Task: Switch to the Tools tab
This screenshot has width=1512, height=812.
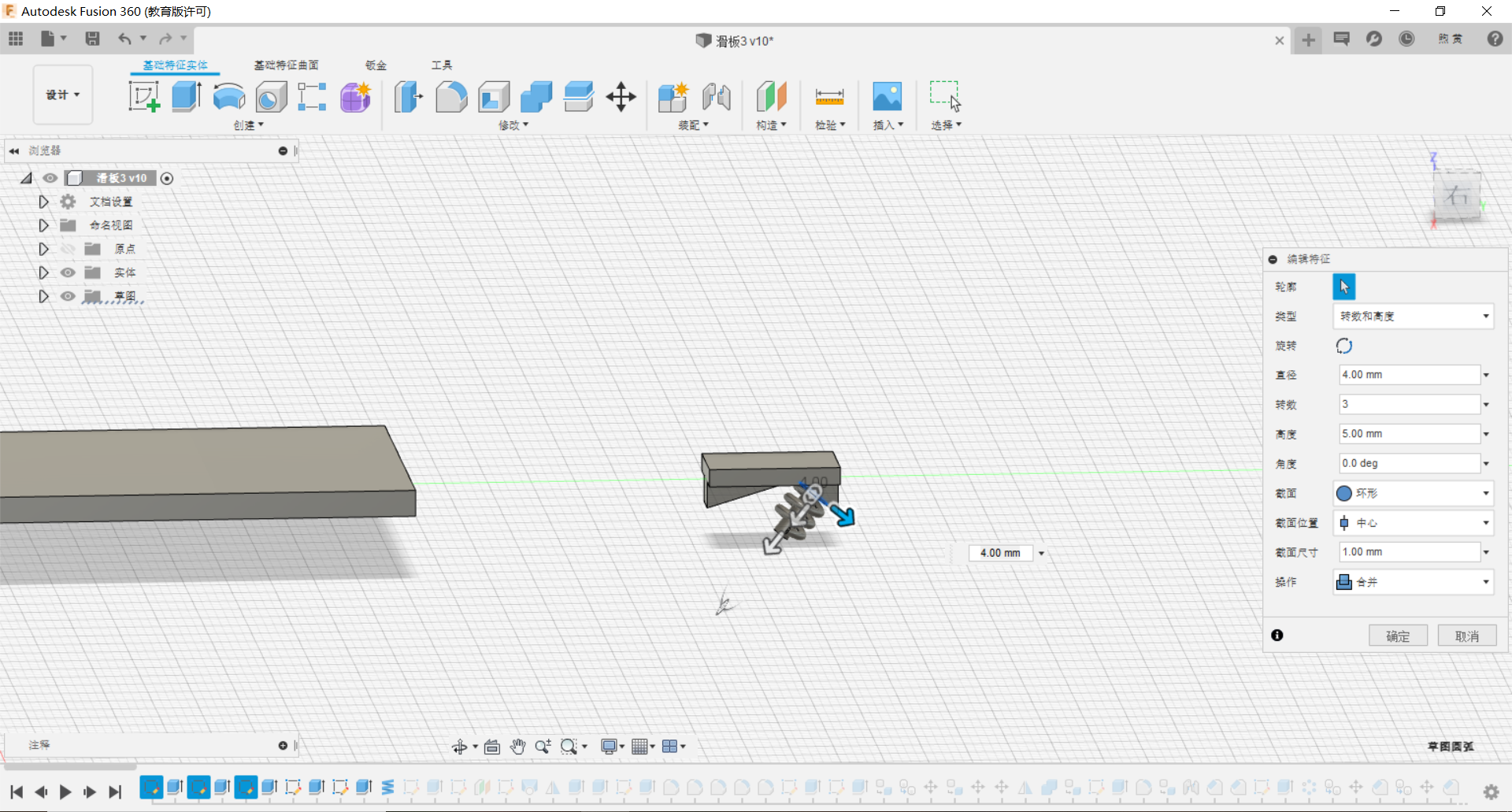Action: pos(442,65)
